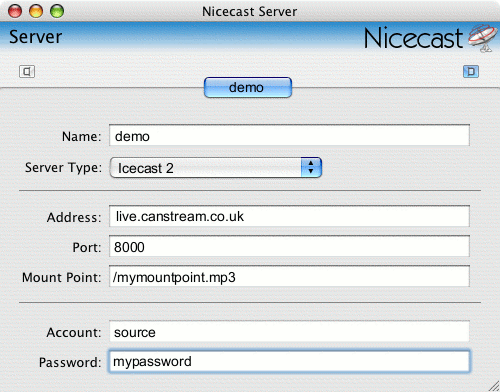
Task: Toggle the left drawer icon
Action: pyautogui.click(x=27, y=71)
